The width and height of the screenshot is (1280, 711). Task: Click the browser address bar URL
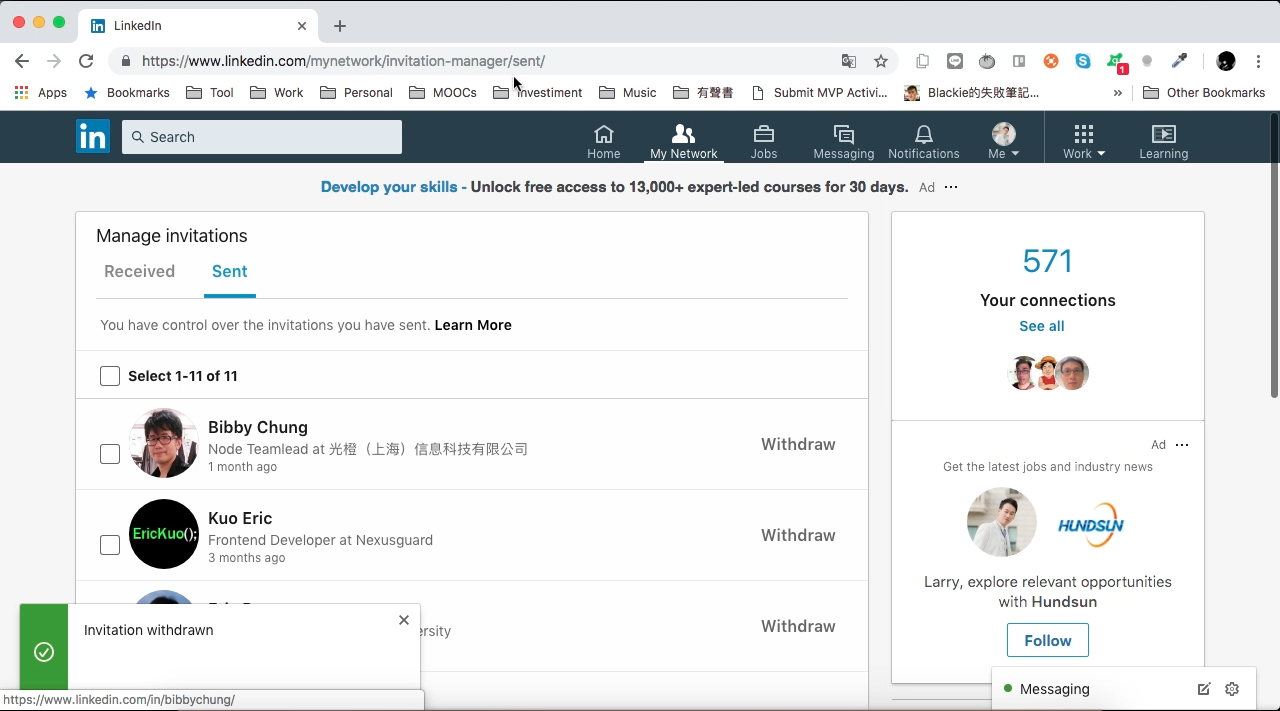(x=343, y=61)
